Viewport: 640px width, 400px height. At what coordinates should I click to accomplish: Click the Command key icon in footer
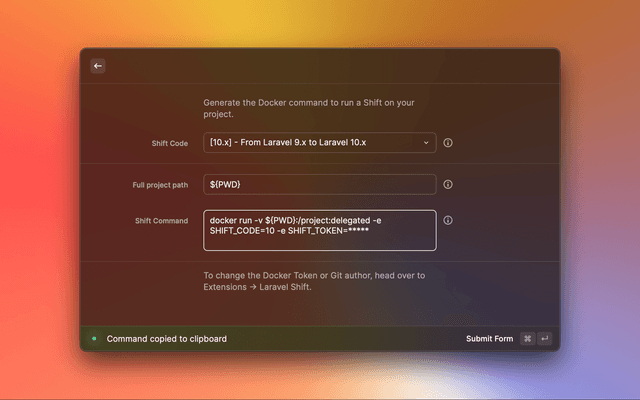(x=528, y=339)
